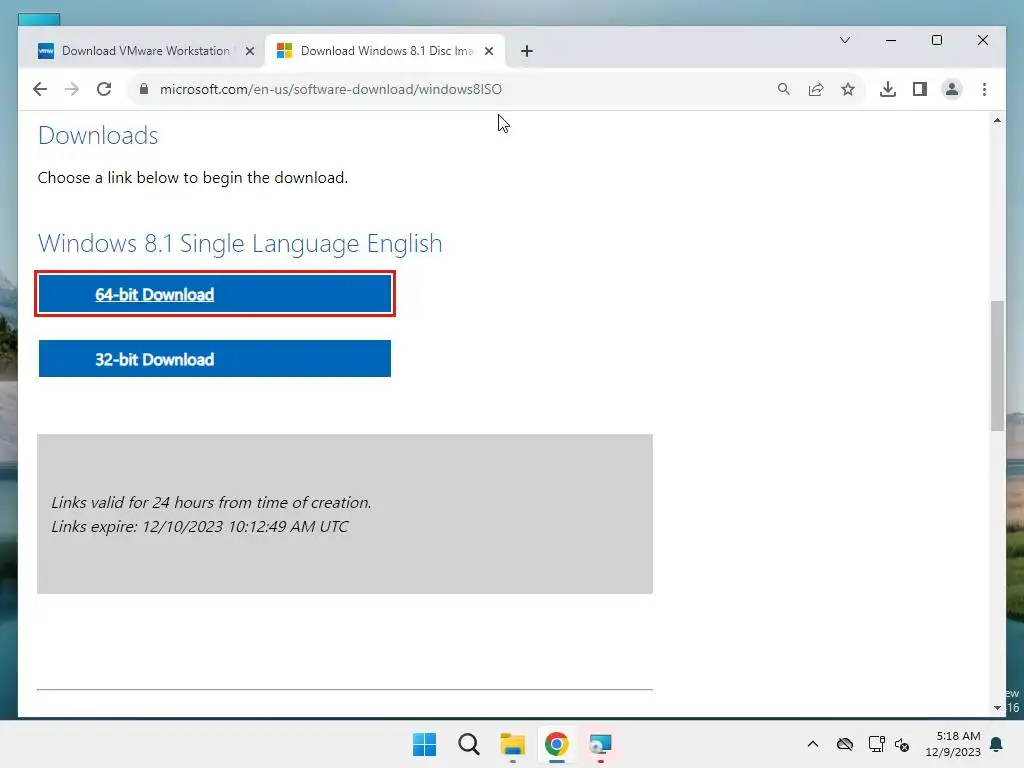Click the Chrome taskbar icon
The height and width of the screenshot is (768, 1024).
(x=556, y=744)
